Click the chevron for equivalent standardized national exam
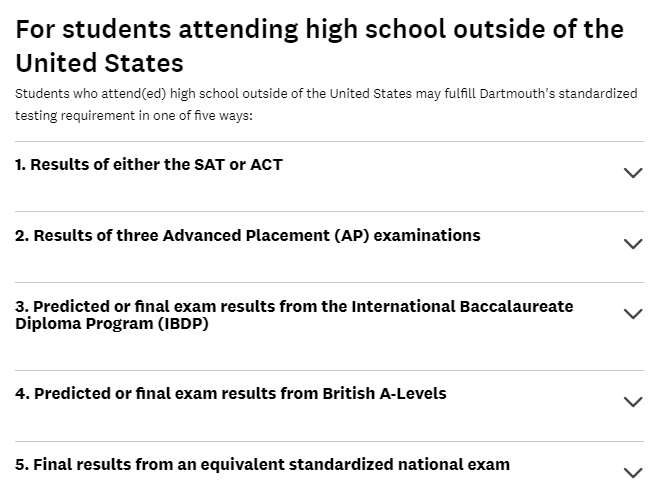This screenshot has height=504, width=658. click(633, 473)
